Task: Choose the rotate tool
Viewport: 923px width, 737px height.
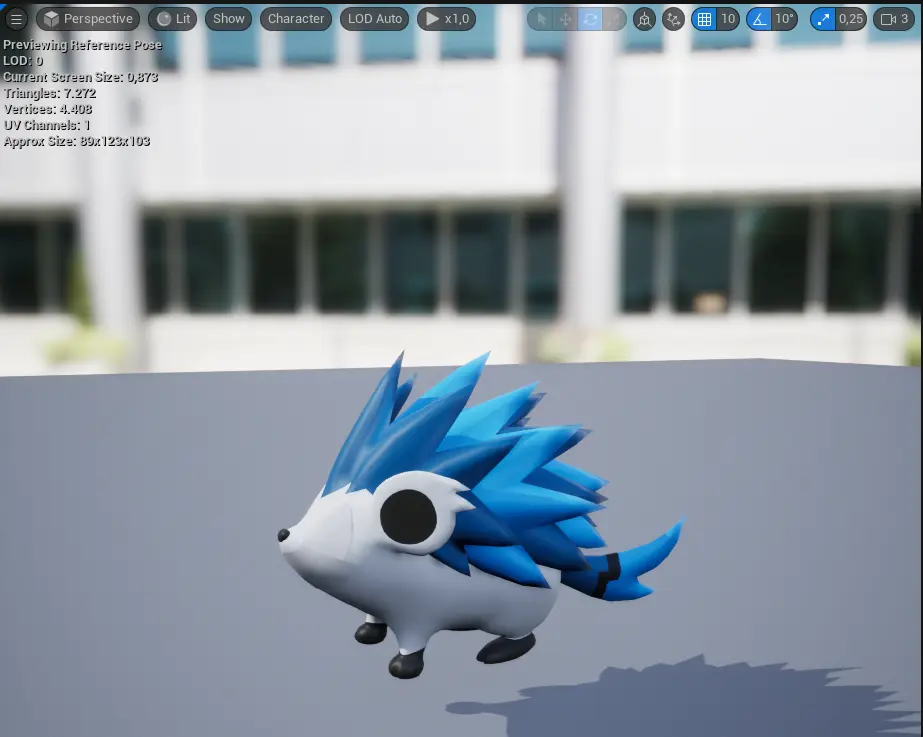Action: click(x=590, y=19)
